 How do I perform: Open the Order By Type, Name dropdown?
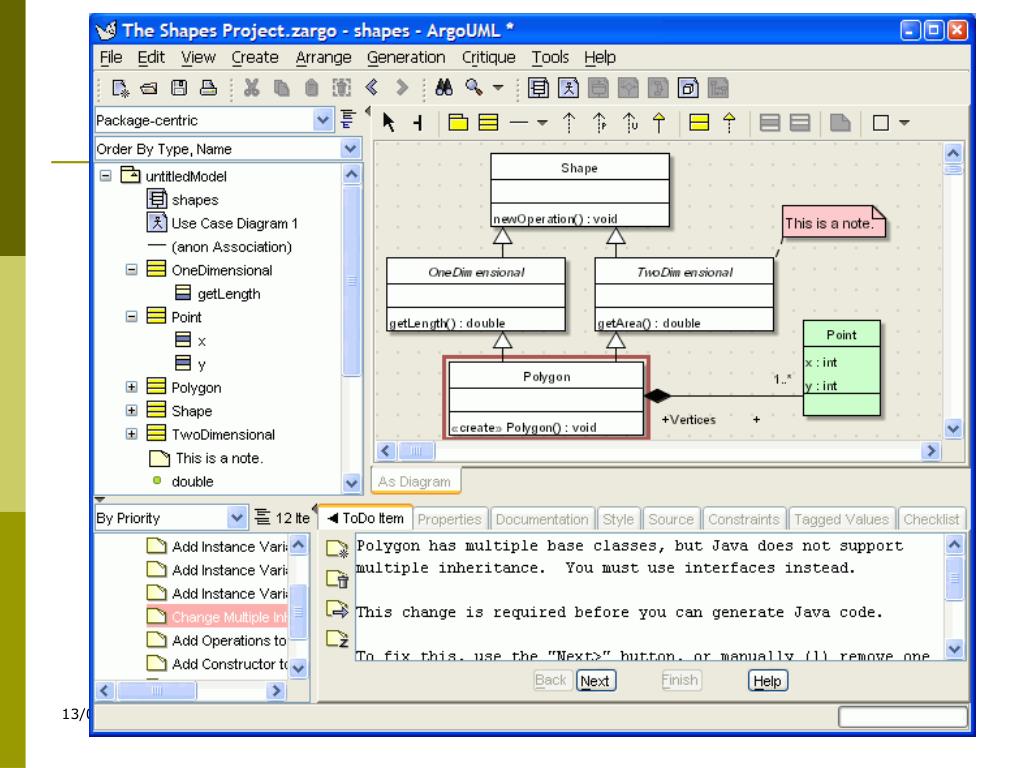(x=351, y=149)
